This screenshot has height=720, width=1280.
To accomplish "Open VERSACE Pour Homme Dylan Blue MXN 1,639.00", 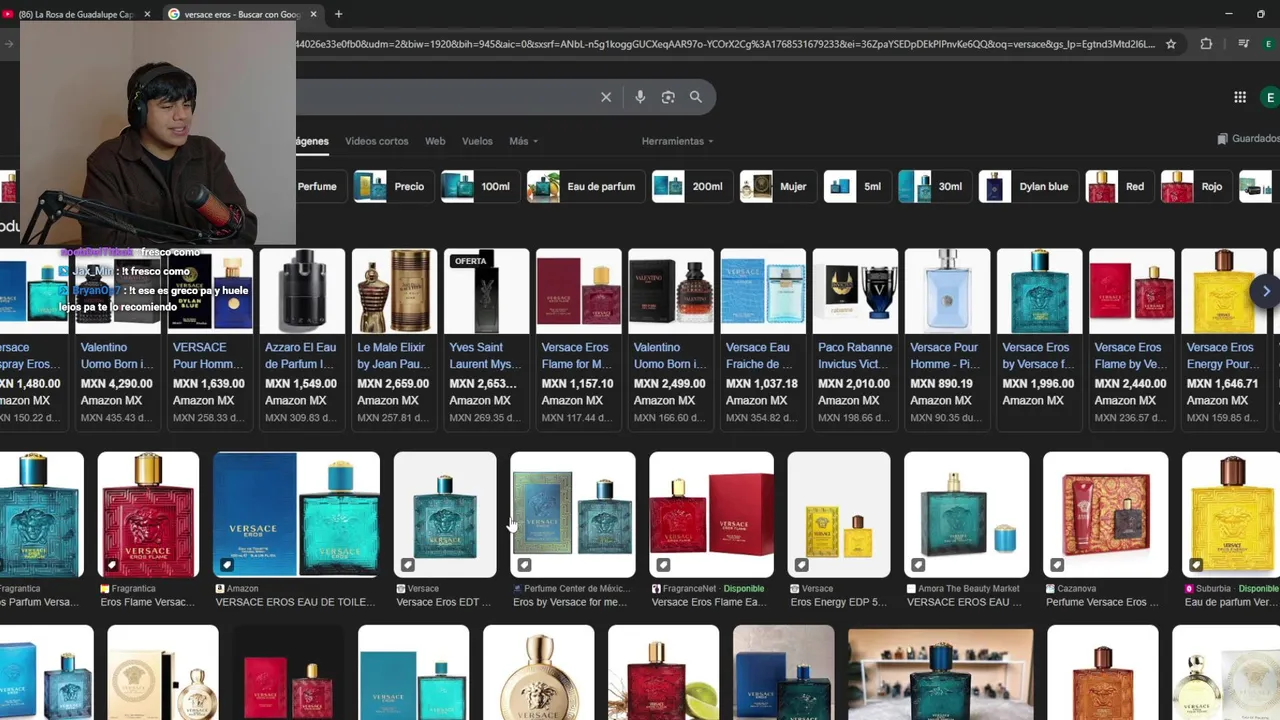I will [210, 340].
